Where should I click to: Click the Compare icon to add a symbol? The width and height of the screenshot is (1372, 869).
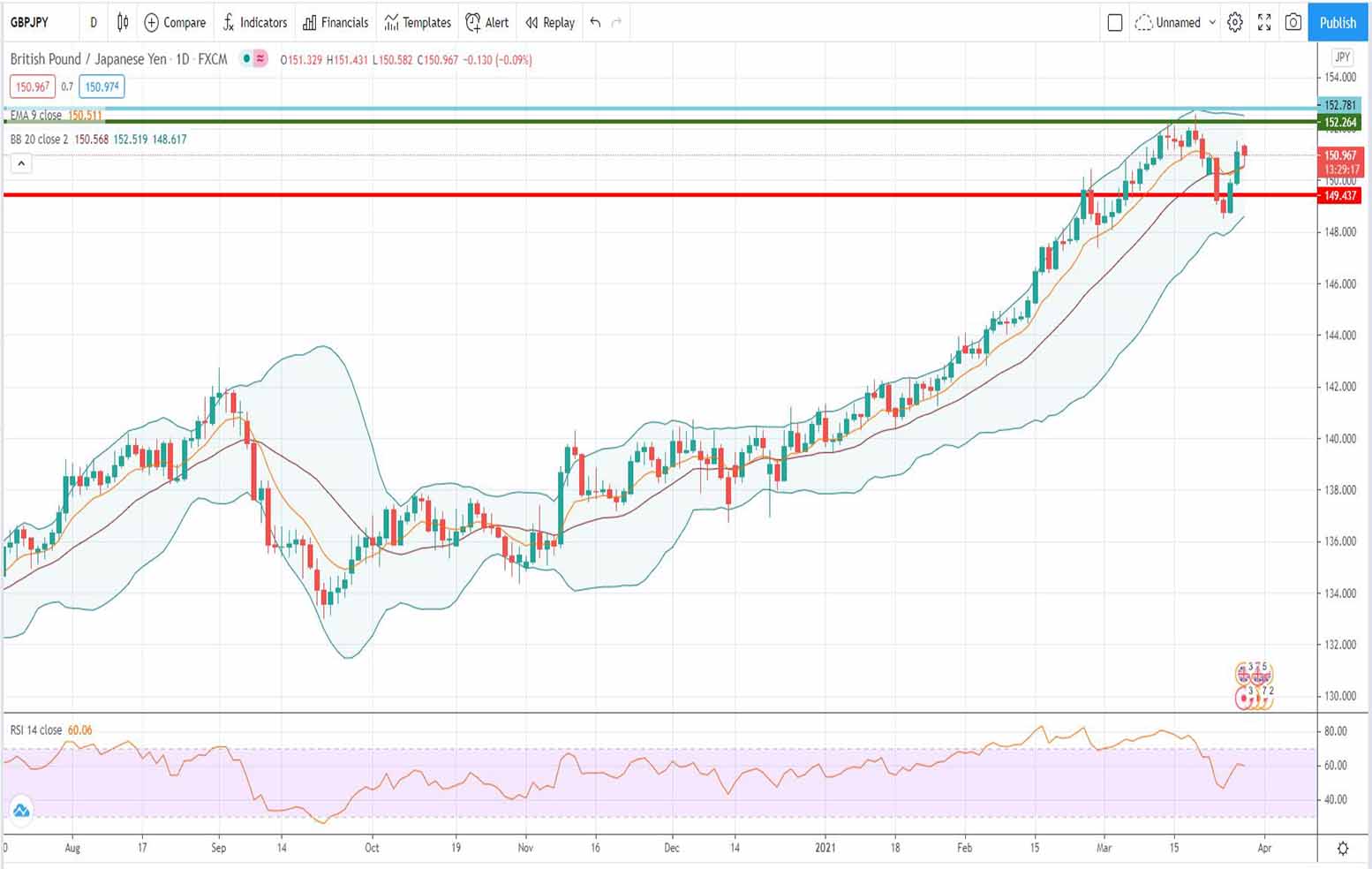pos(151,23)
